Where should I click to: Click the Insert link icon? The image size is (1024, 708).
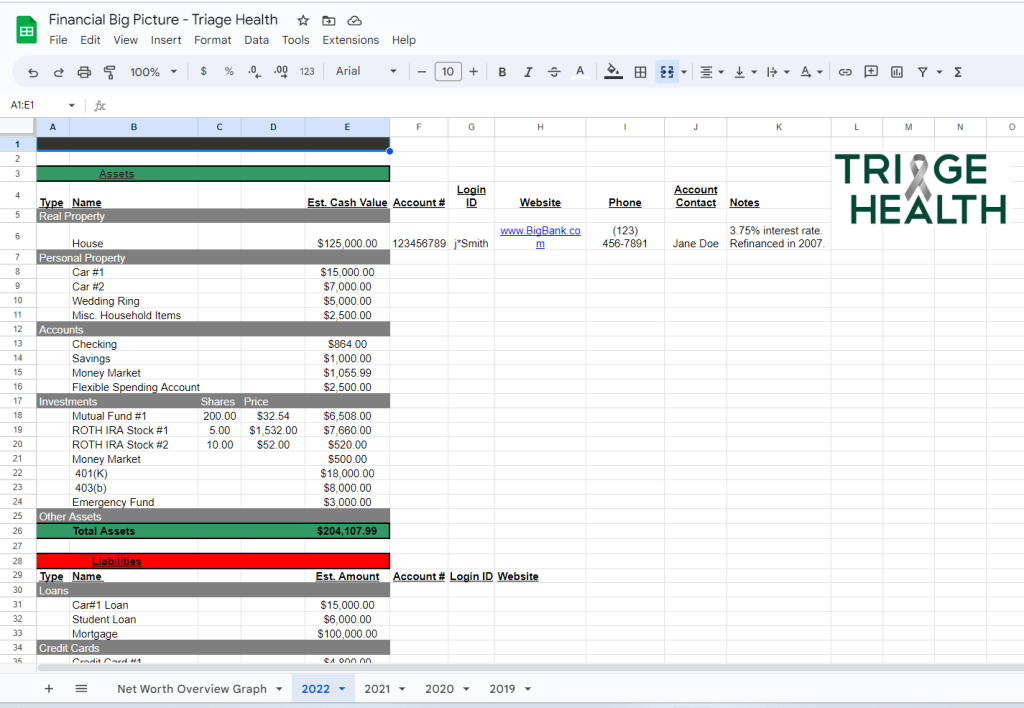pyautogui.click(x=845, y=72)
